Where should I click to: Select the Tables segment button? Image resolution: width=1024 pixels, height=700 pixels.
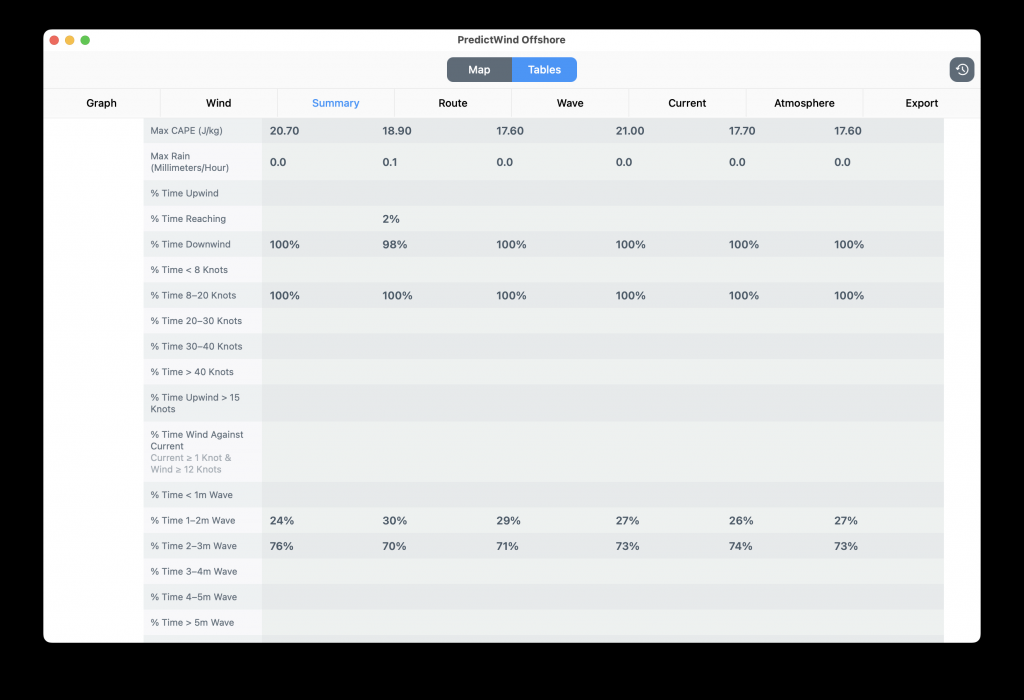pos(544,70)
